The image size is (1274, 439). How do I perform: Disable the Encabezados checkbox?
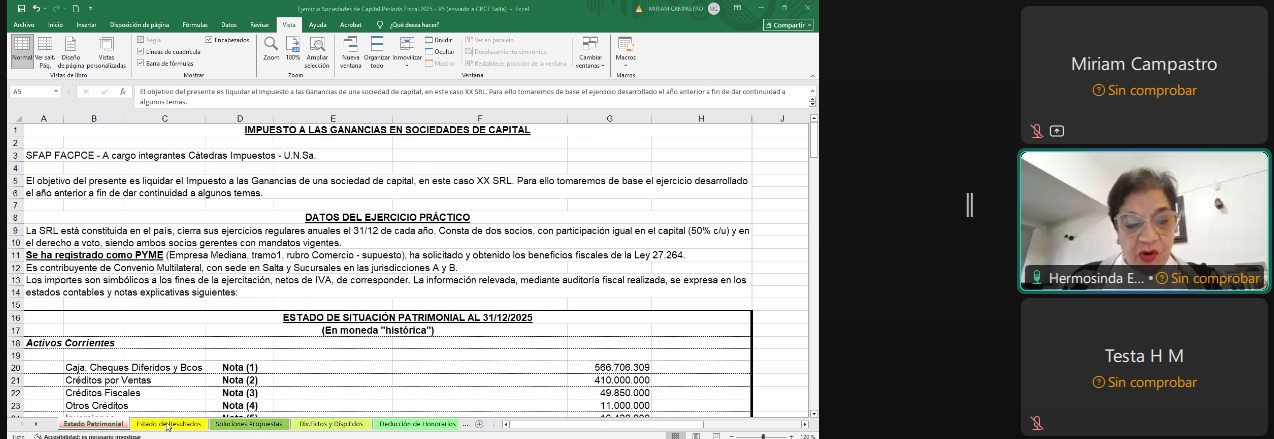point(208,40)
